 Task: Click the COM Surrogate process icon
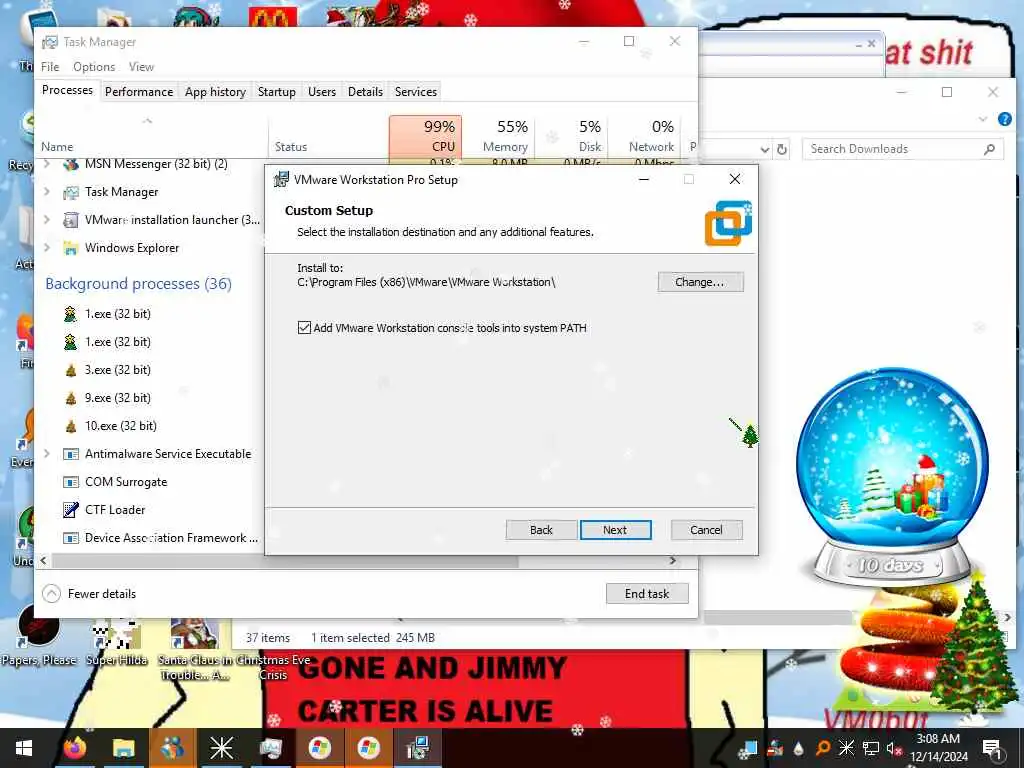coord(71,483)
